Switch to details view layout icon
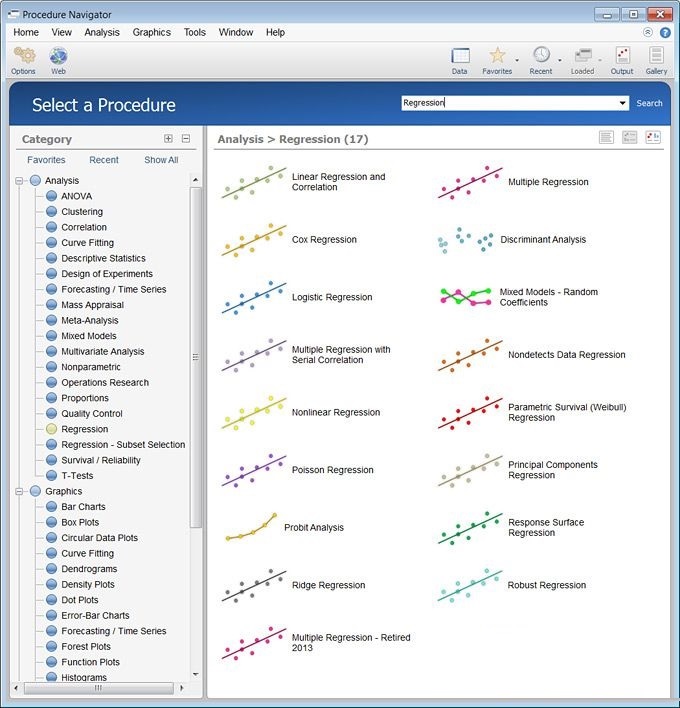Screen dimensions: 680x708 tap(629, 137)
